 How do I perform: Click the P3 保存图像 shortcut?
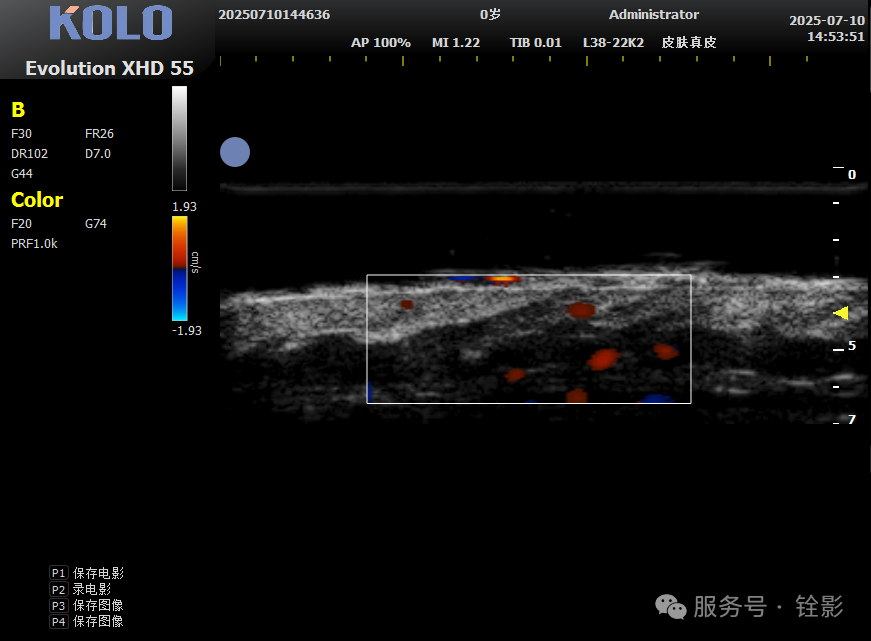(x=87, y=605)
